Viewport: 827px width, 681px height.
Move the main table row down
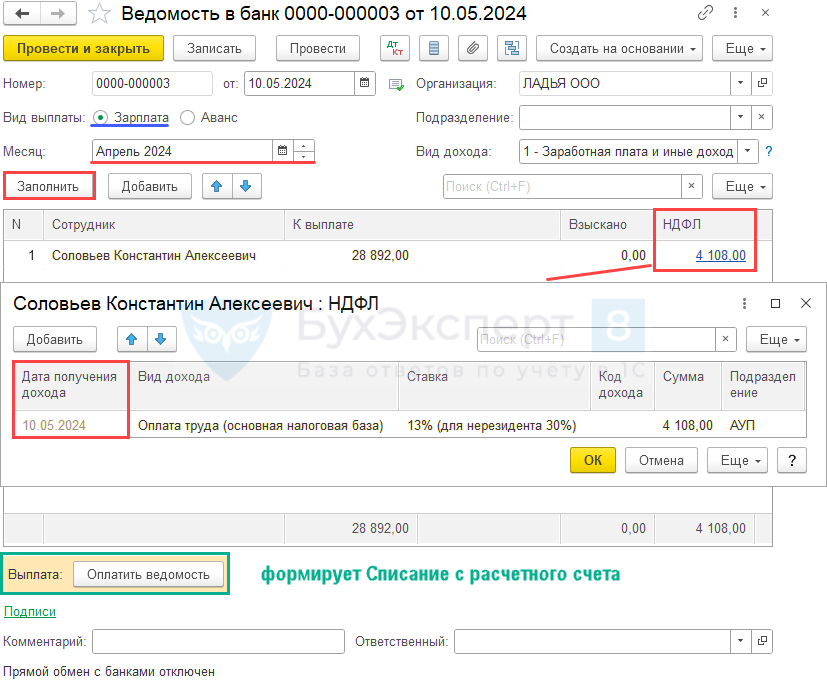coord(246,186)
